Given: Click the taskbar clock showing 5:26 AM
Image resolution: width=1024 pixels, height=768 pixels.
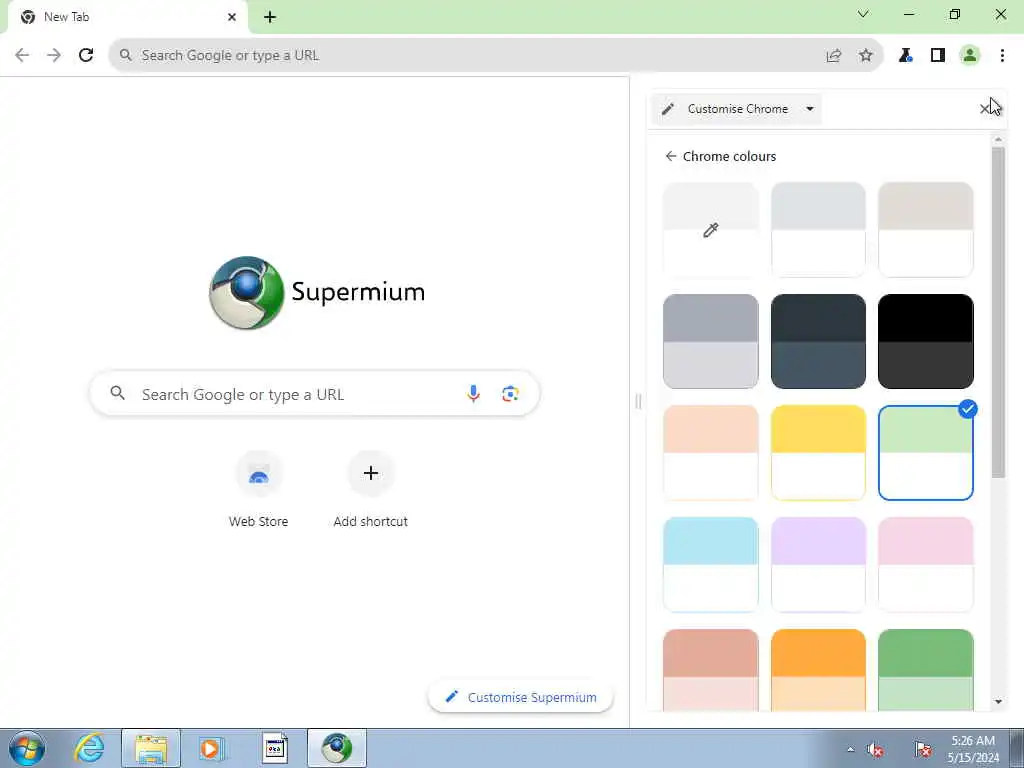Looking at the screenshot, I should tap(973, 749).
